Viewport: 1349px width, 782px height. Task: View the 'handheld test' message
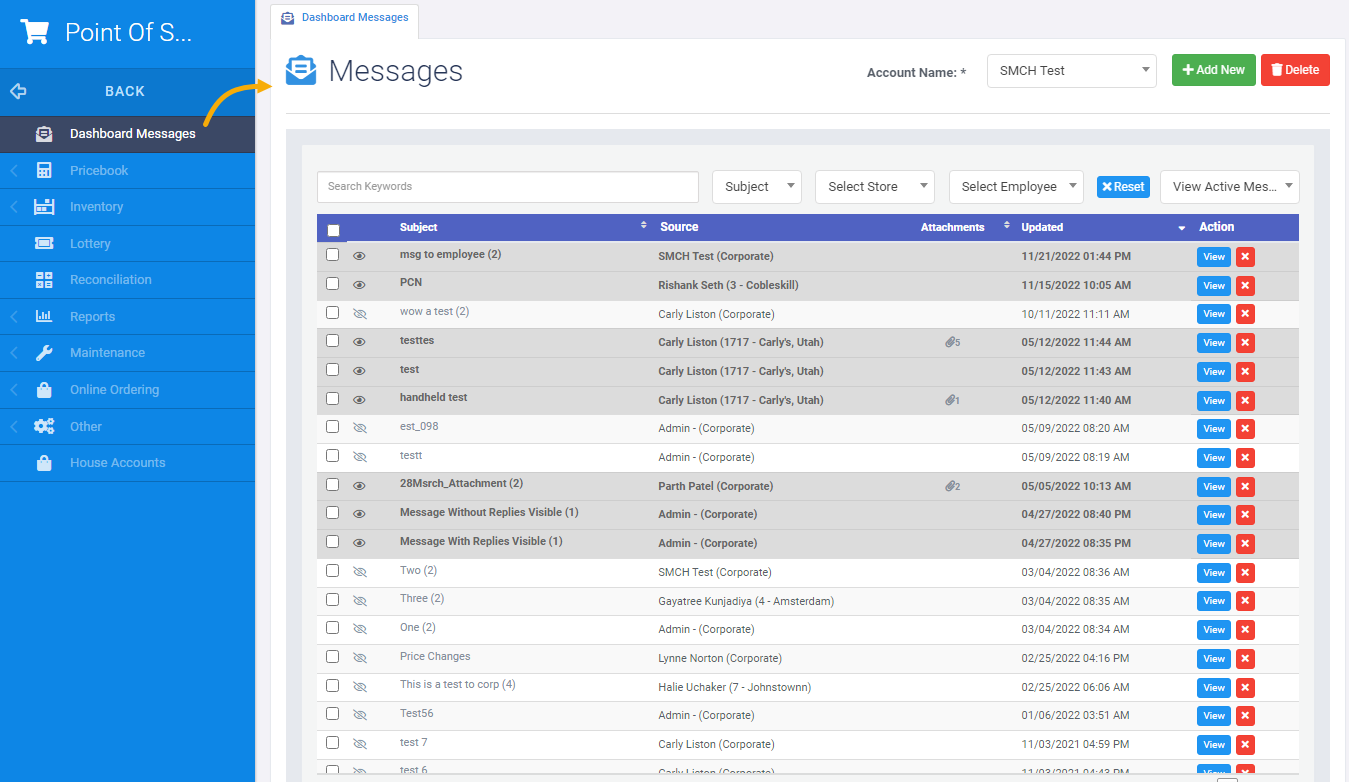coord(1213,400)
